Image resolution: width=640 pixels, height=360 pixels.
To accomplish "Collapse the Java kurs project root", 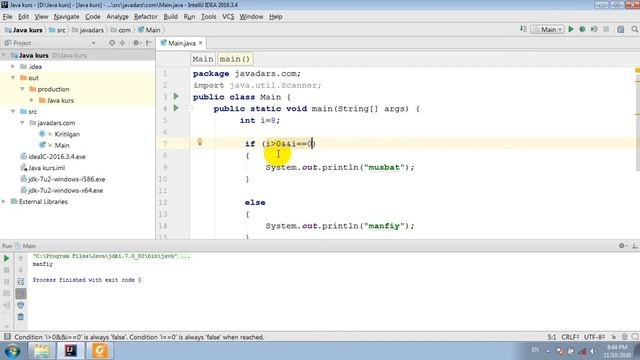I will [4, 55].
